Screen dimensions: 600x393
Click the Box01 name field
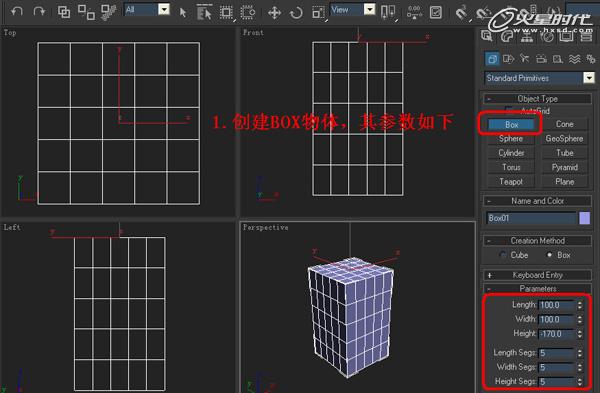tap(531, 218)
